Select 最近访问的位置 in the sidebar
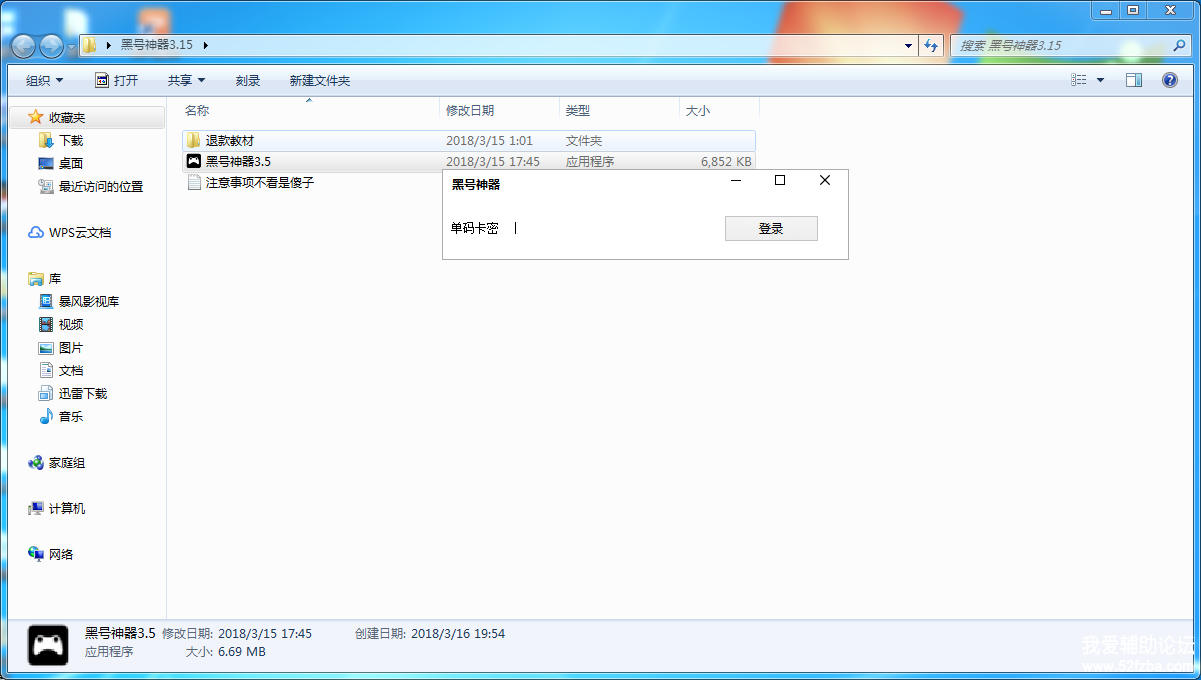1201x680 pixels. click(101, 187)
